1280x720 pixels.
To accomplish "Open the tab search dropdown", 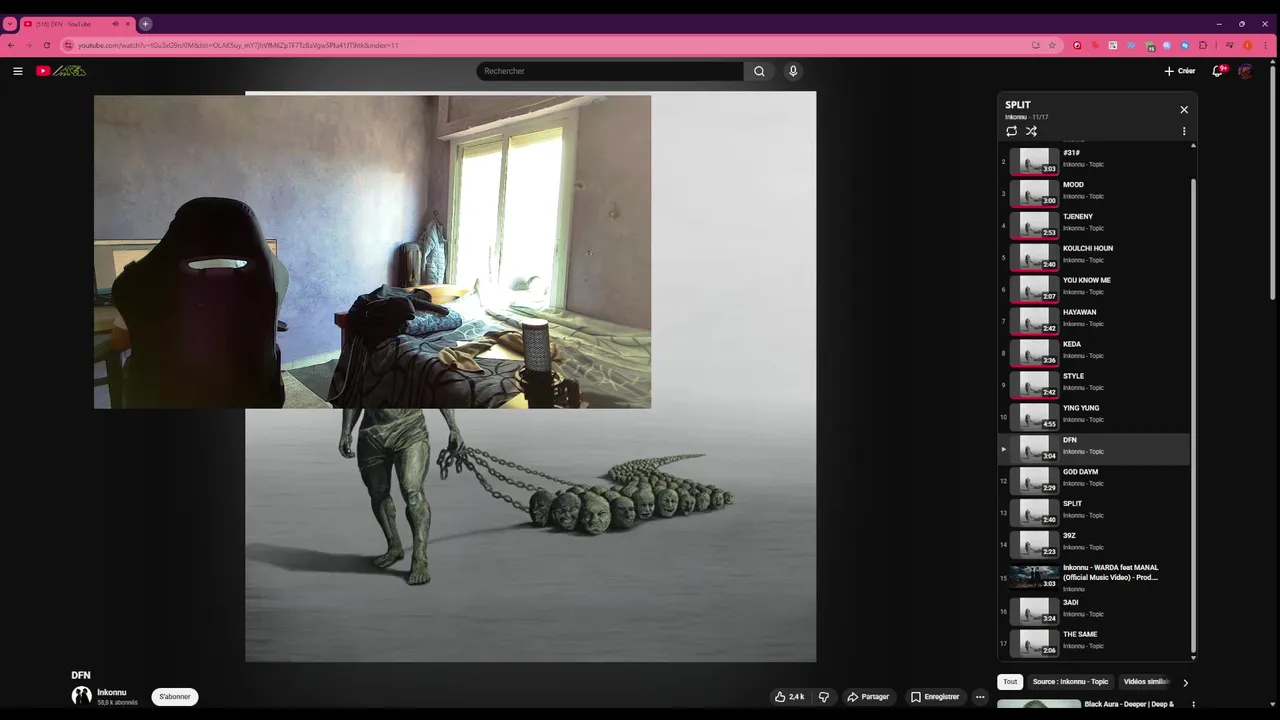I will [x=9, y=24].
